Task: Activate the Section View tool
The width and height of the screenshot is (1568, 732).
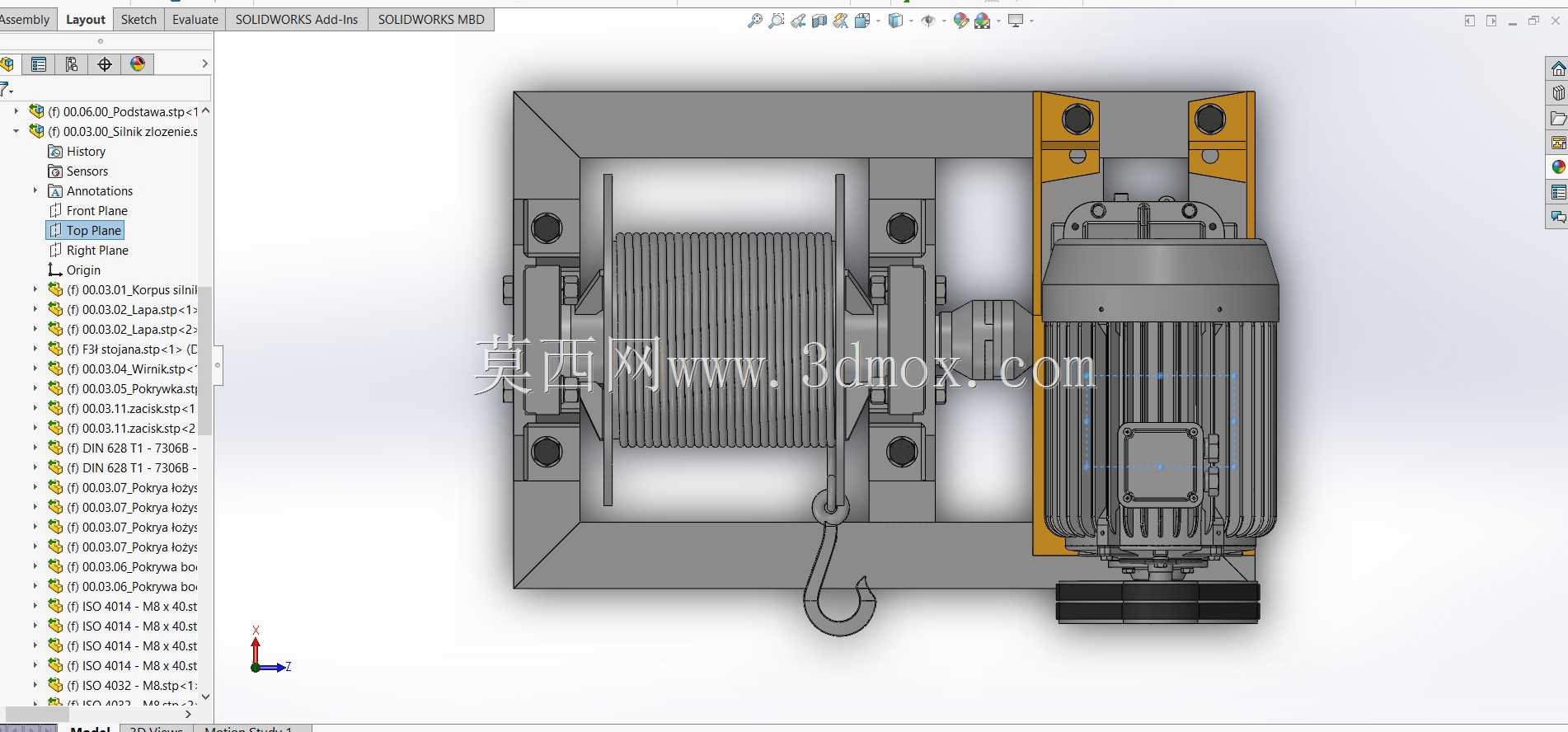Action: coord(819,21)
